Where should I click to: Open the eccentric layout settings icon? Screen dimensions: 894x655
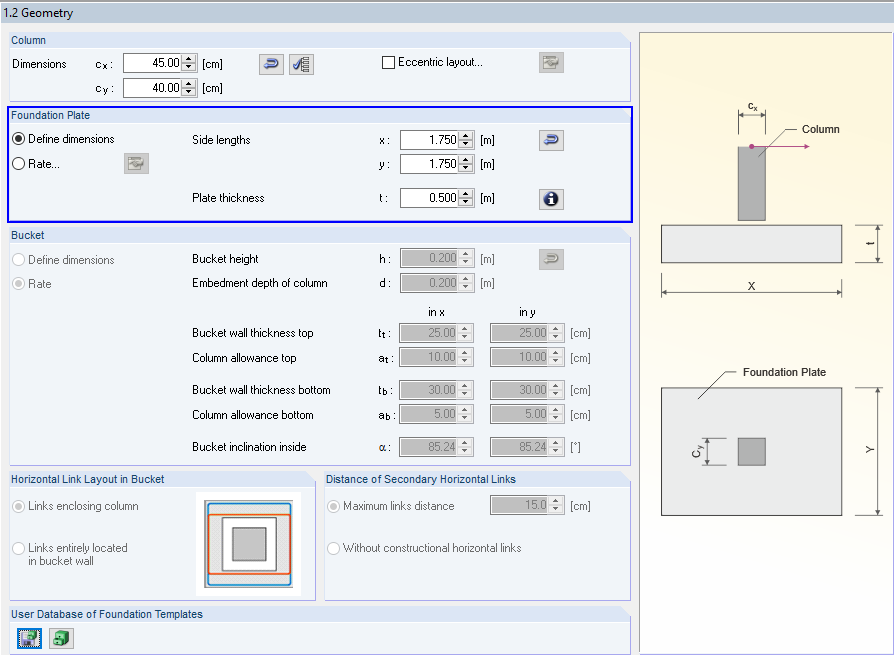coord(551,62)
